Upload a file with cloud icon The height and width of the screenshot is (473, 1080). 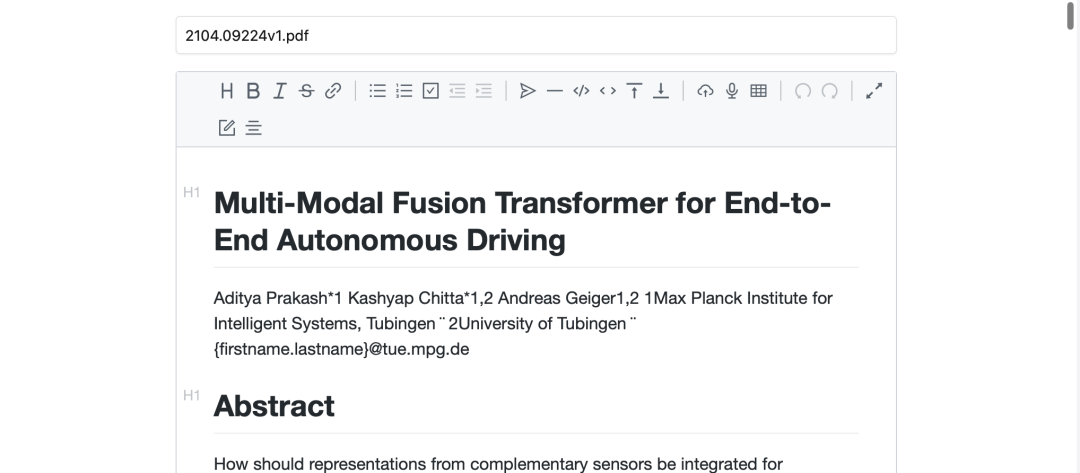tap(705, 91)
